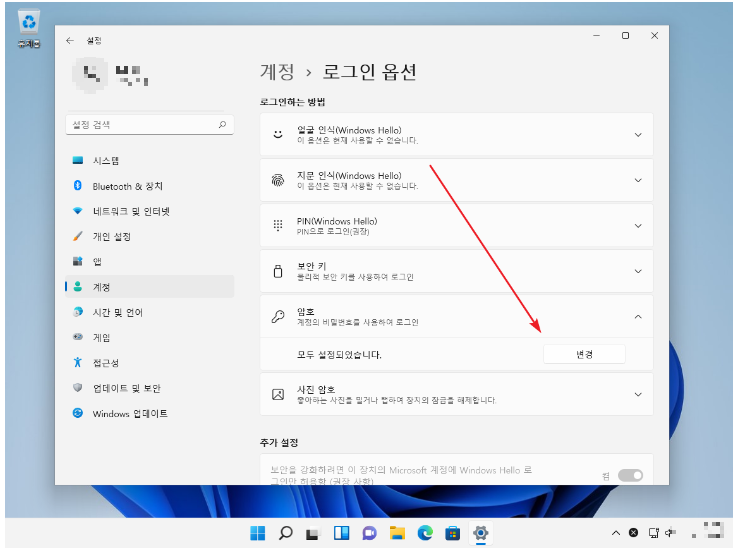The width and height of the screenshot is (738, 554).
Task: Open the Widgets panel from the taskbar
Action: 341,533
